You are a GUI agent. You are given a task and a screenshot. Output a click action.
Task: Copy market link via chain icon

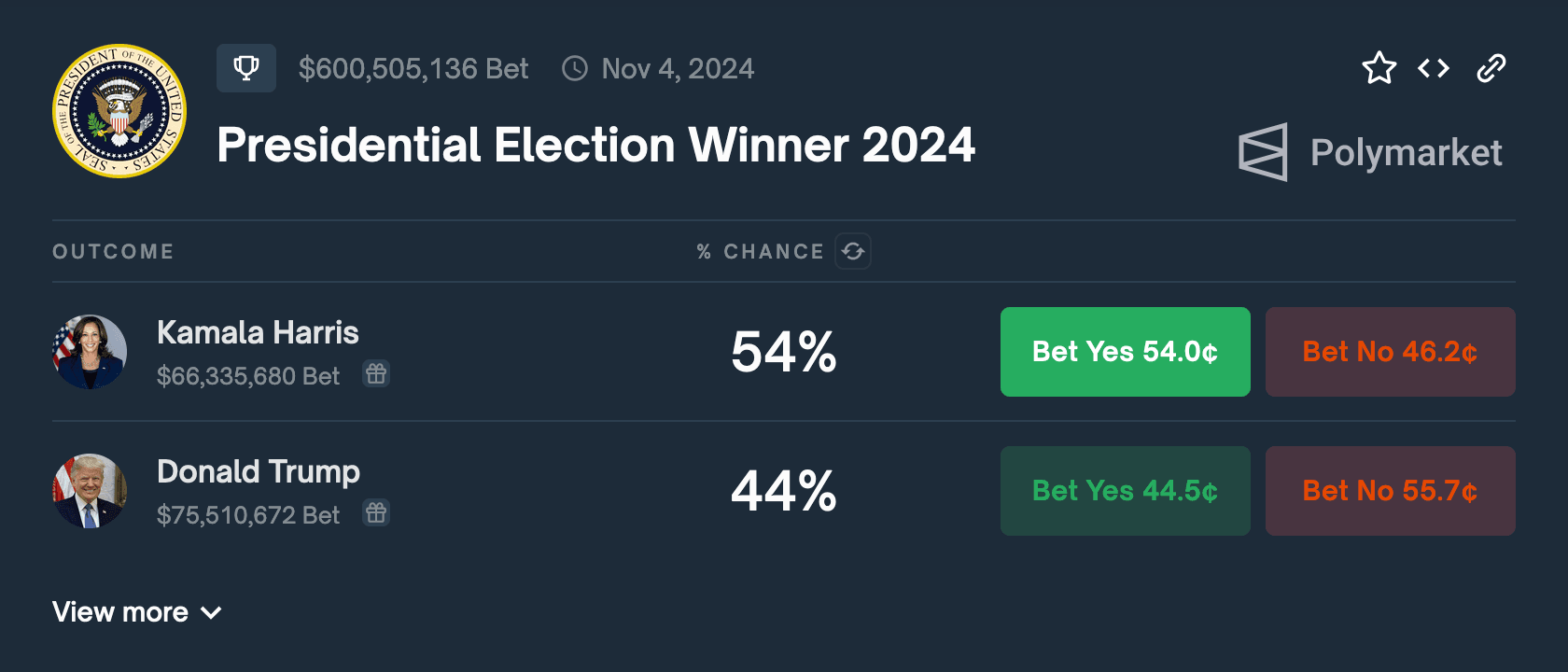coord(1491,68)
